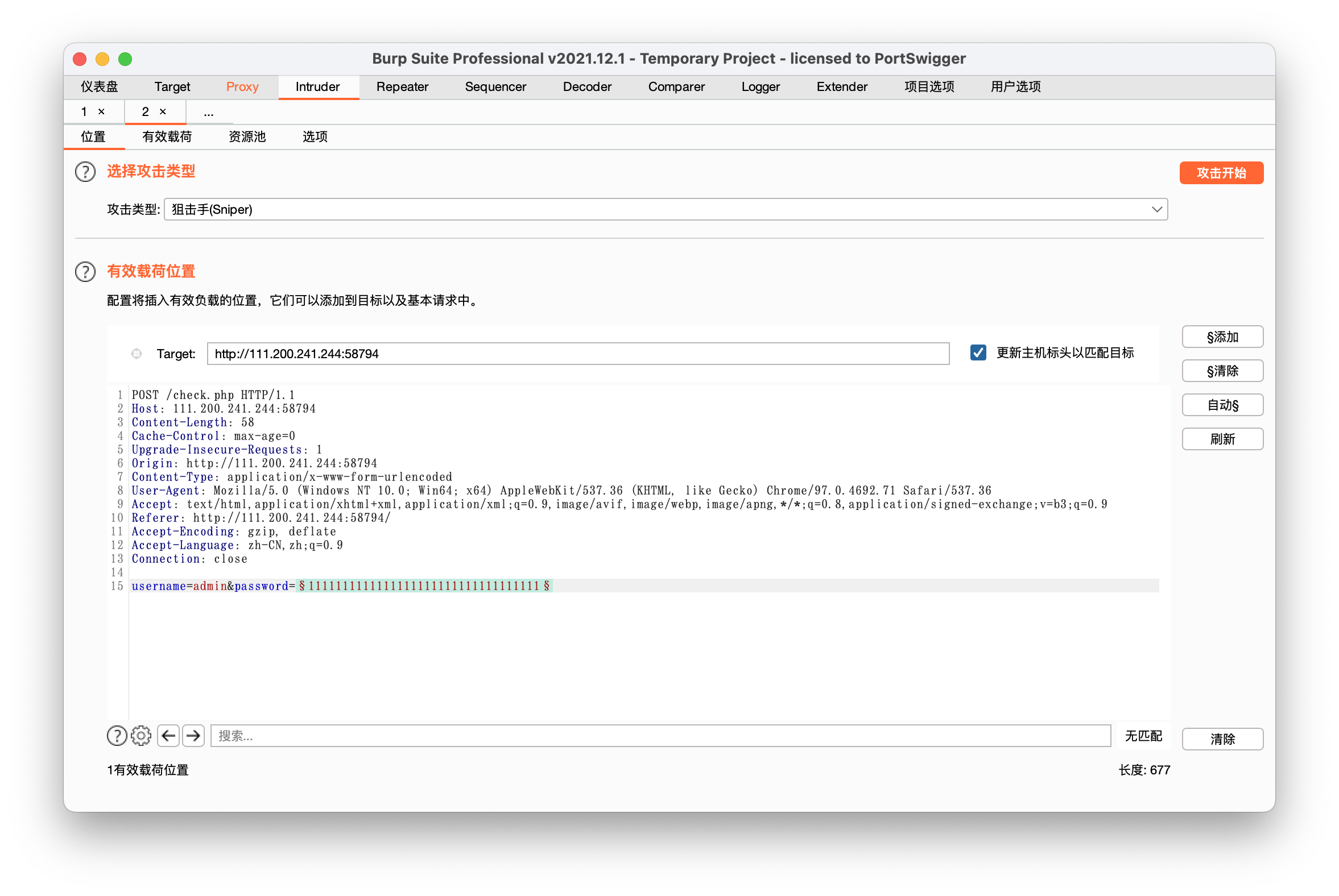Viewport: 1339px width, 896px height.
Task: Click the 长度: 677 length indicator
Action: 1144,771
